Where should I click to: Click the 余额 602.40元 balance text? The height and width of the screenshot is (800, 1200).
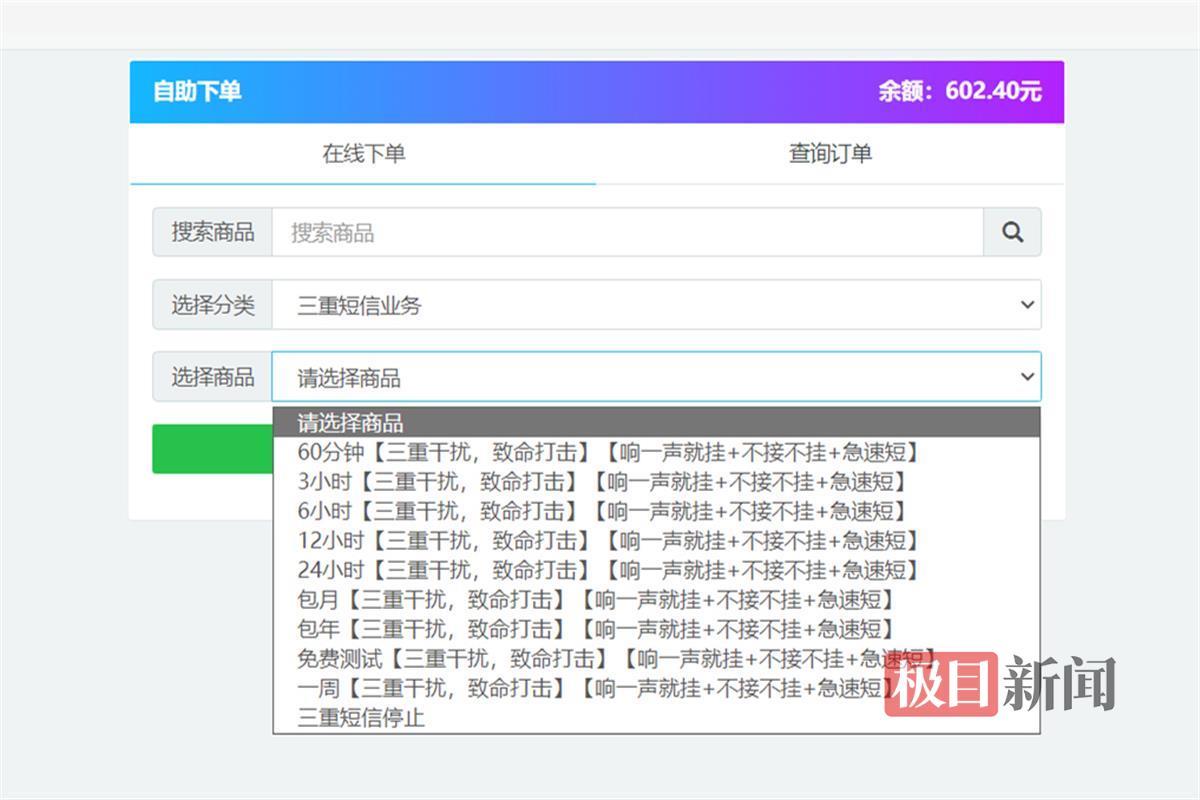(x=959, y=92)
